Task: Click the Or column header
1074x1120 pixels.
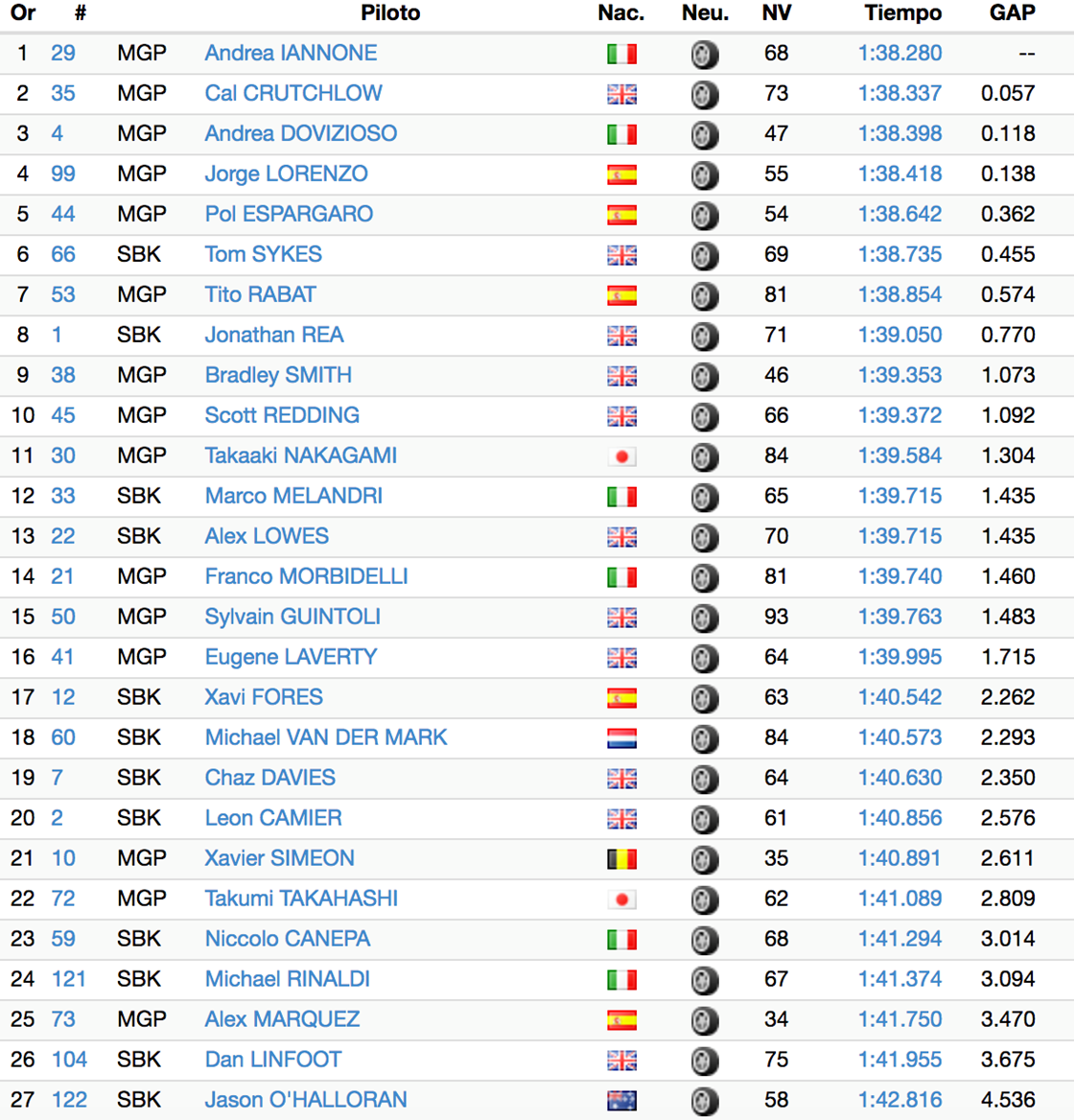Action: click(23, 12)
